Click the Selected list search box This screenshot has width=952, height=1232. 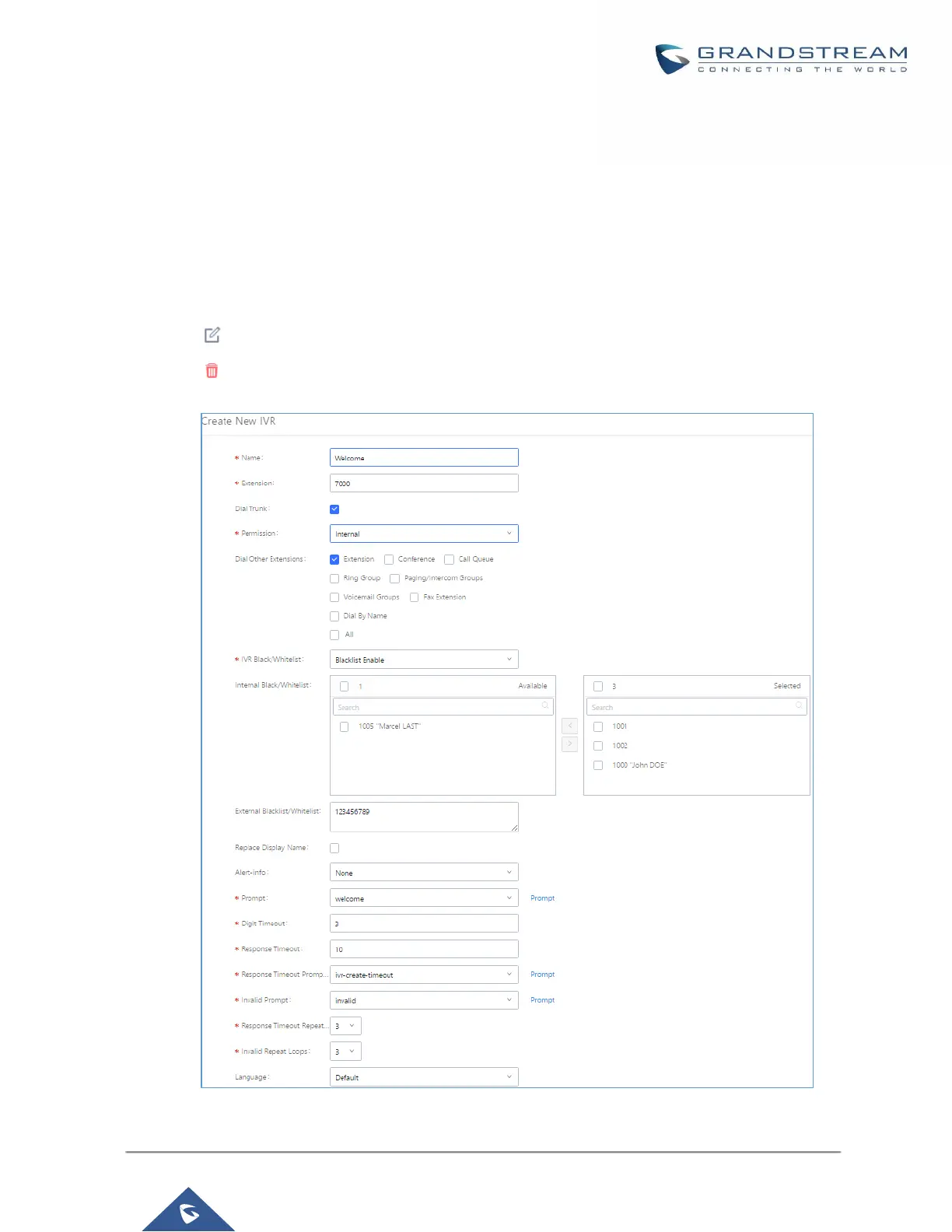click(x=697, y=706)
